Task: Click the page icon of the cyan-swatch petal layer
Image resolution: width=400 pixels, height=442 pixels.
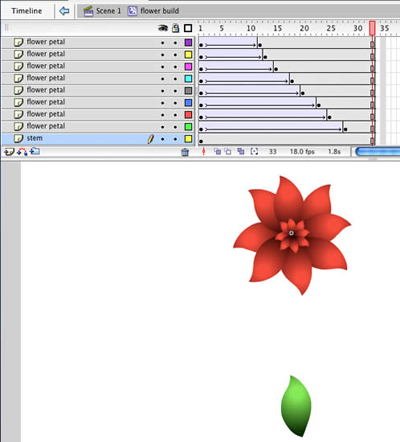Action: (x=19, y=78)
